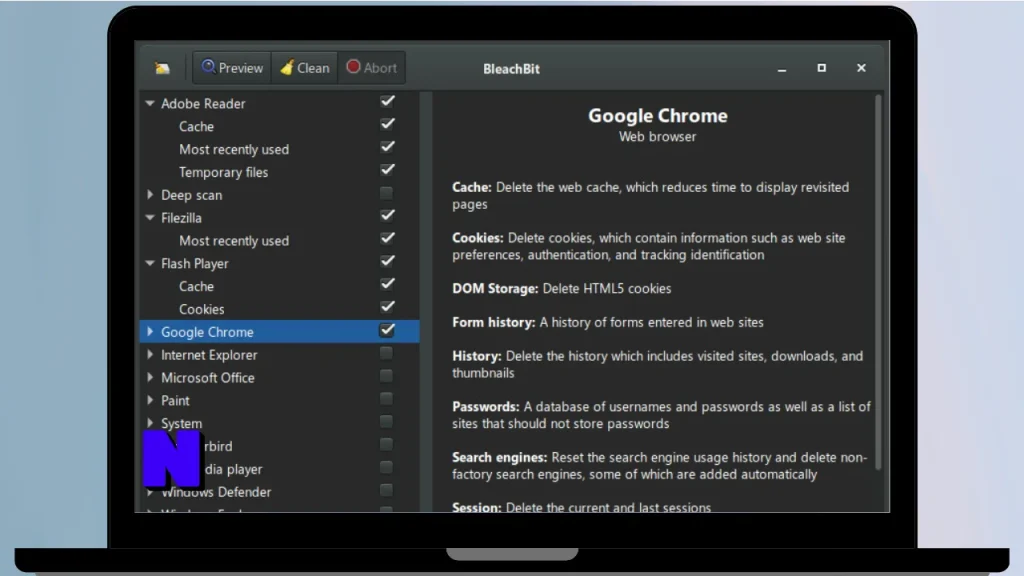Close the BleachBit window
Image resolution: width=1024 pixels, height=576 pixels.
pyautogui.click(x=861, y=68)
